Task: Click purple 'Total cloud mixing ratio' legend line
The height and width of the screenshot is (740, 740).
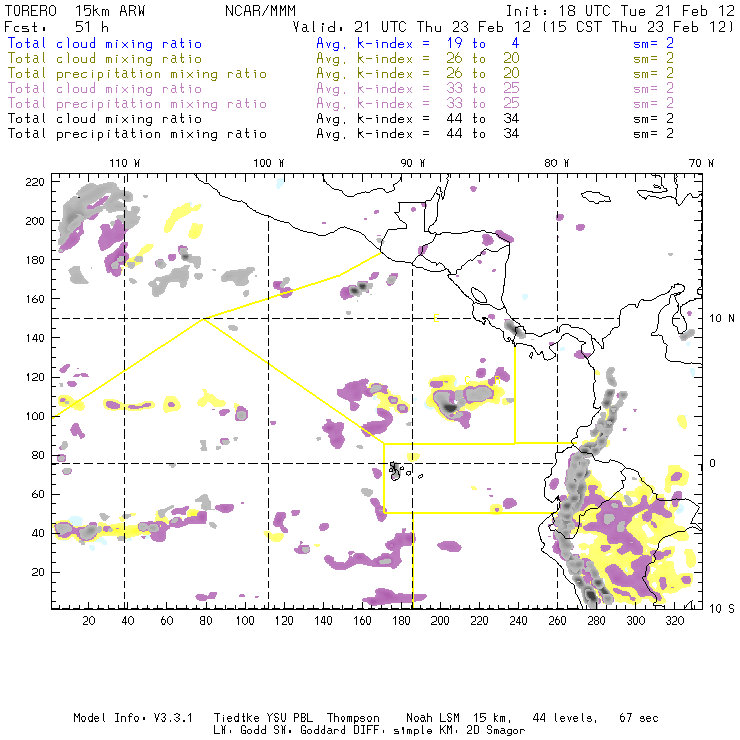Action: (105, 89)
